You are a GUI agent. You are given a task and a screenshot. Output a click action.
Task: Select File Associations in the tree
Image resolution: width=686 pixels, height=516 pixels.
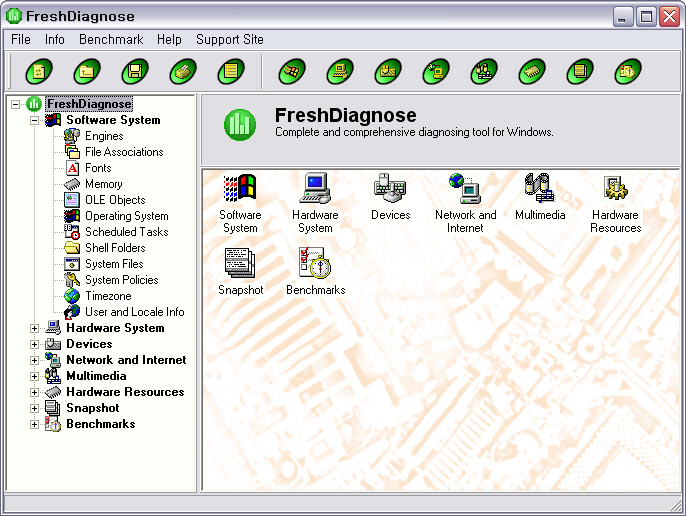click(124, 152)
